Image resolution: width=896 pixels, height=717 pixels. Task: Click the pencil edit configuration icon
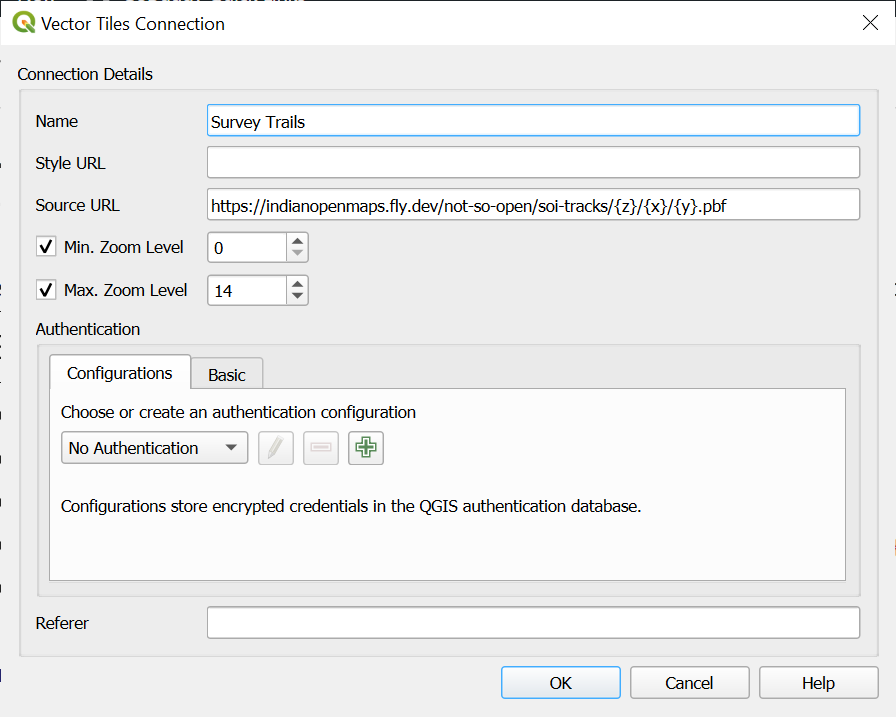point(276,448)
